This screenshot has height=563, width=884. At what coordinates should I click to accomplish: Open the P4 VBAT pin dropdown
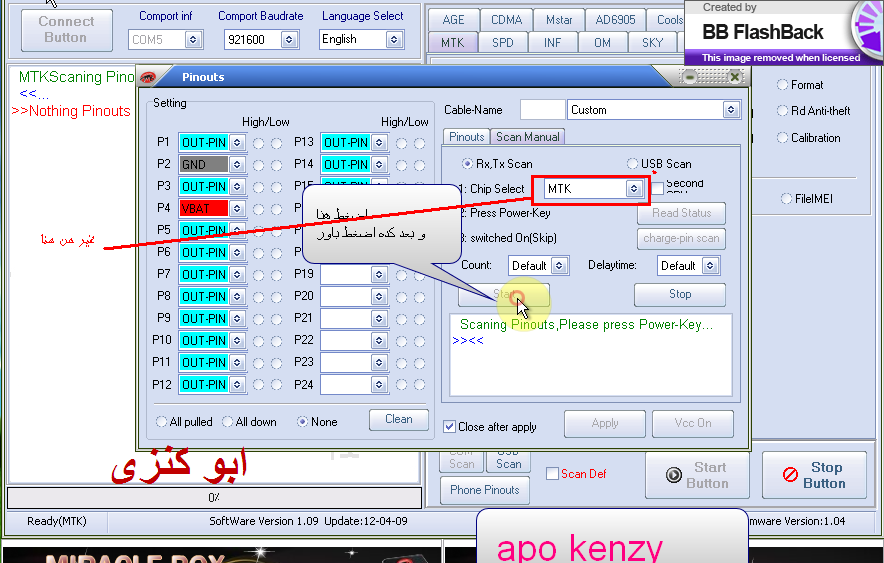(x=237, y=209)
